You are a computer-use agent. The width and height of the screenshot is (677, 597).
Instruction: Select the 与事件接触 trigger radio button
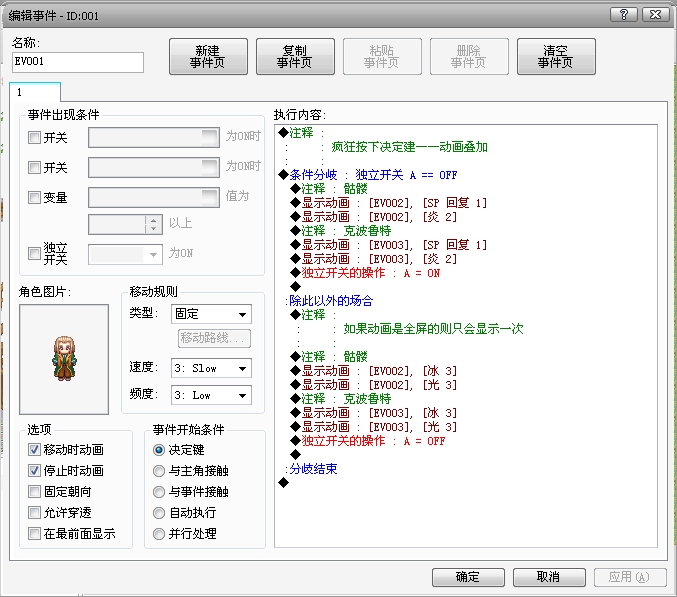pos(159,492)
